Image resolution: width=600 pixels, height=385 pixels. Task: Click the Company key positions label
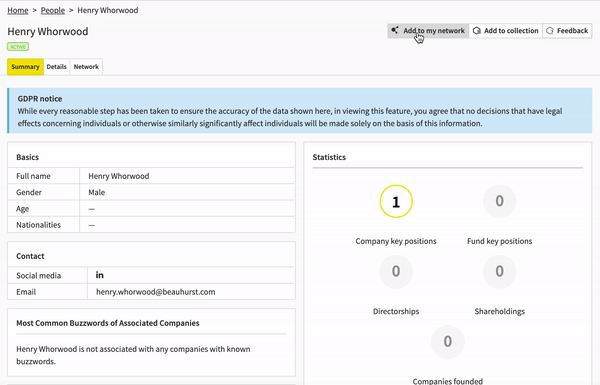pyautogui.click(x=396, y=241)
